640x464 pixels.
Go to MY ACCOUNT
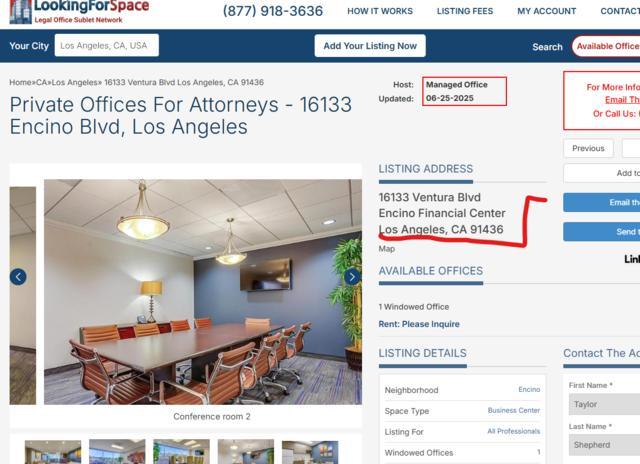pos(547,11)
